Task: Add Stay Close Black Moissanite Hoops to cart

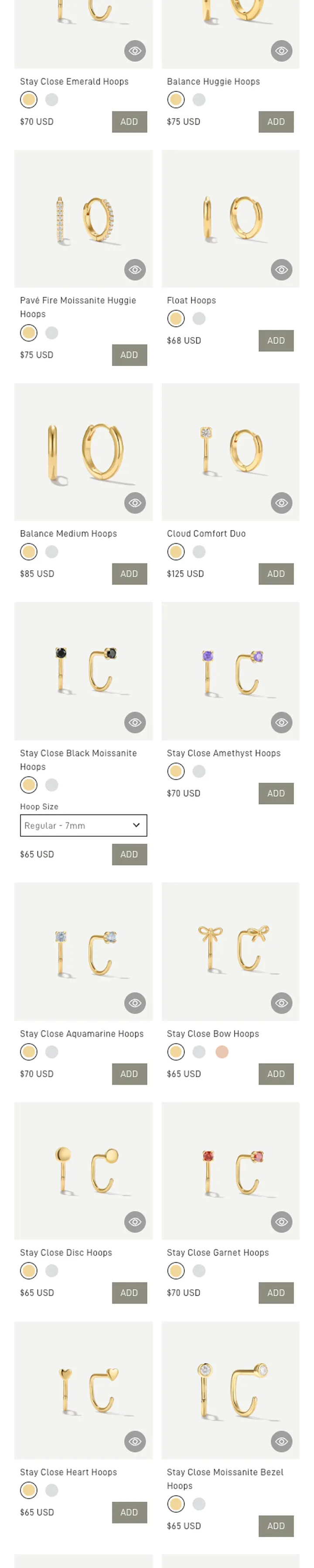Action: (x=129, y=854)
